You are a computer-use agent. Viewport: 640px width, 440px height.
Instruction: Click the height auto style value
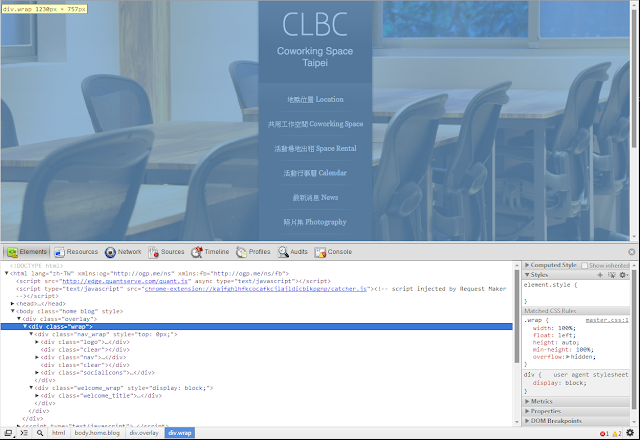coord(571,343)
